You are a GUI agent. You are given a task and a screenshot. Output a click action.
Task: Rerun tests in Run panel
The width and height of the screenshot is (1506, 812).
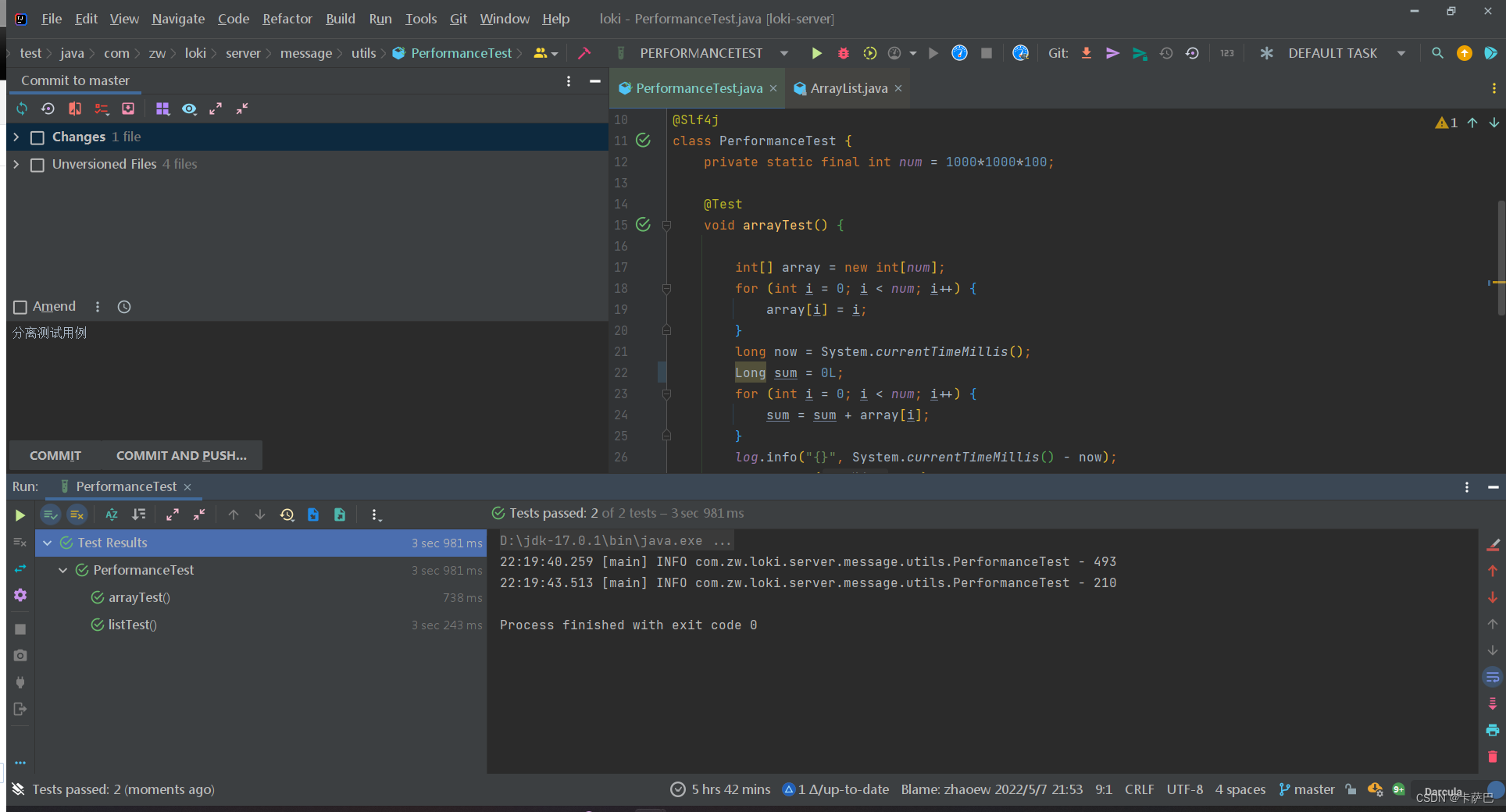point(20,515)
